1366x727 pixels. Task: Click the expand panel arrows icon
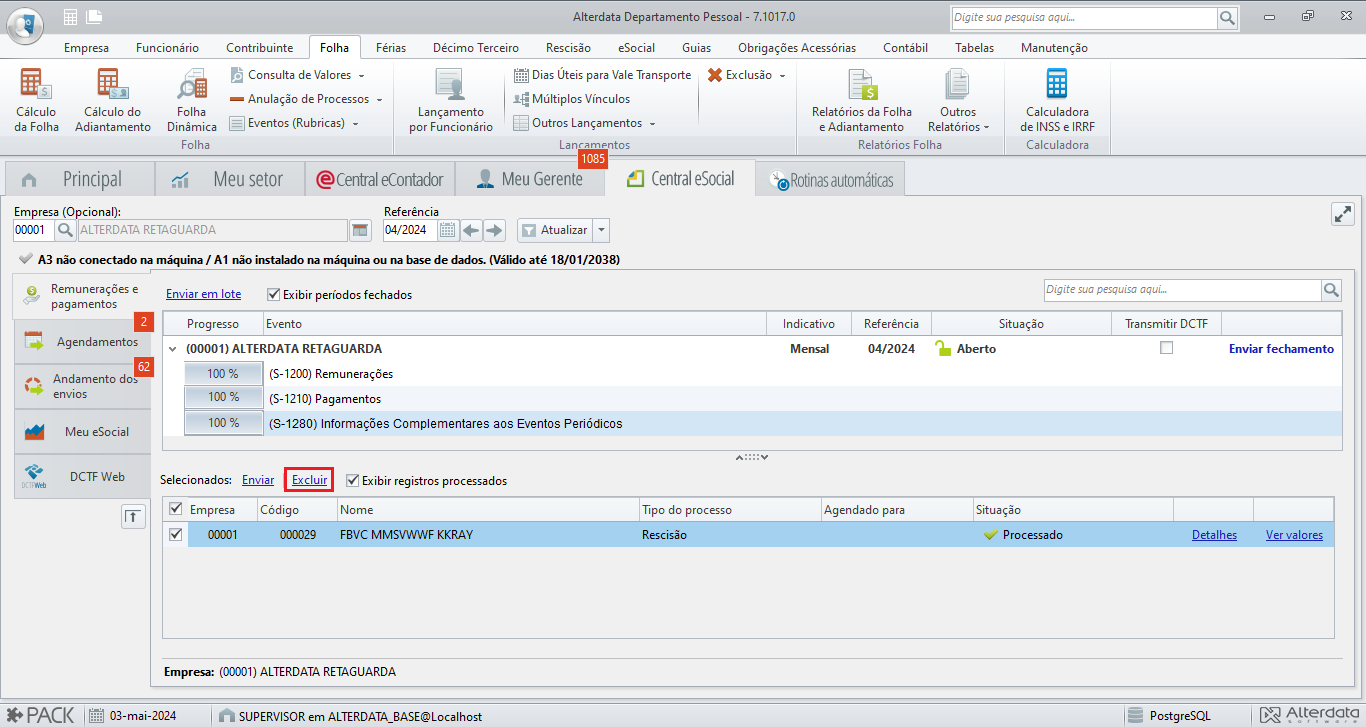[x=1342, y=214]
